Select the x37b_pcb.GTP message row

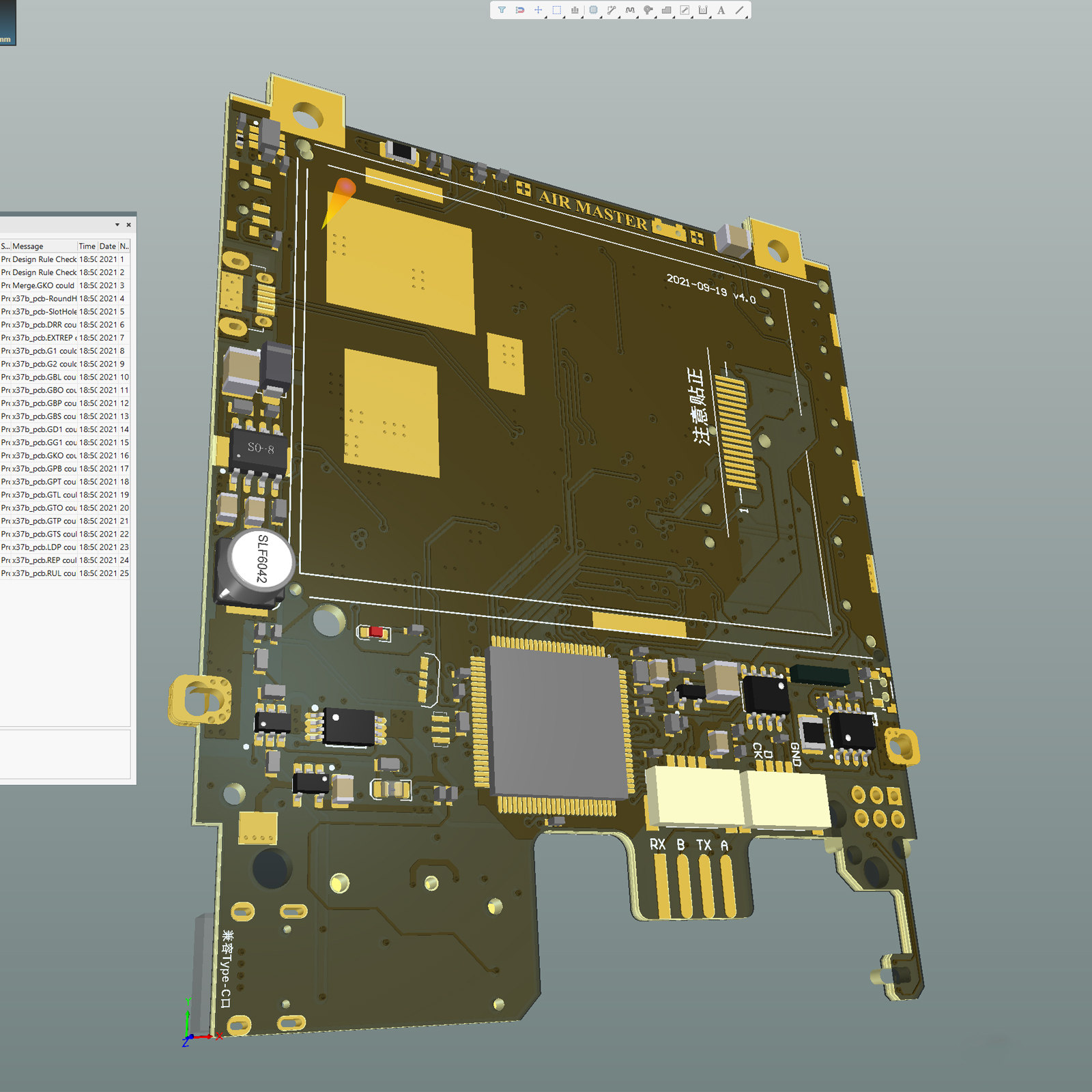(x=65, y=521)
